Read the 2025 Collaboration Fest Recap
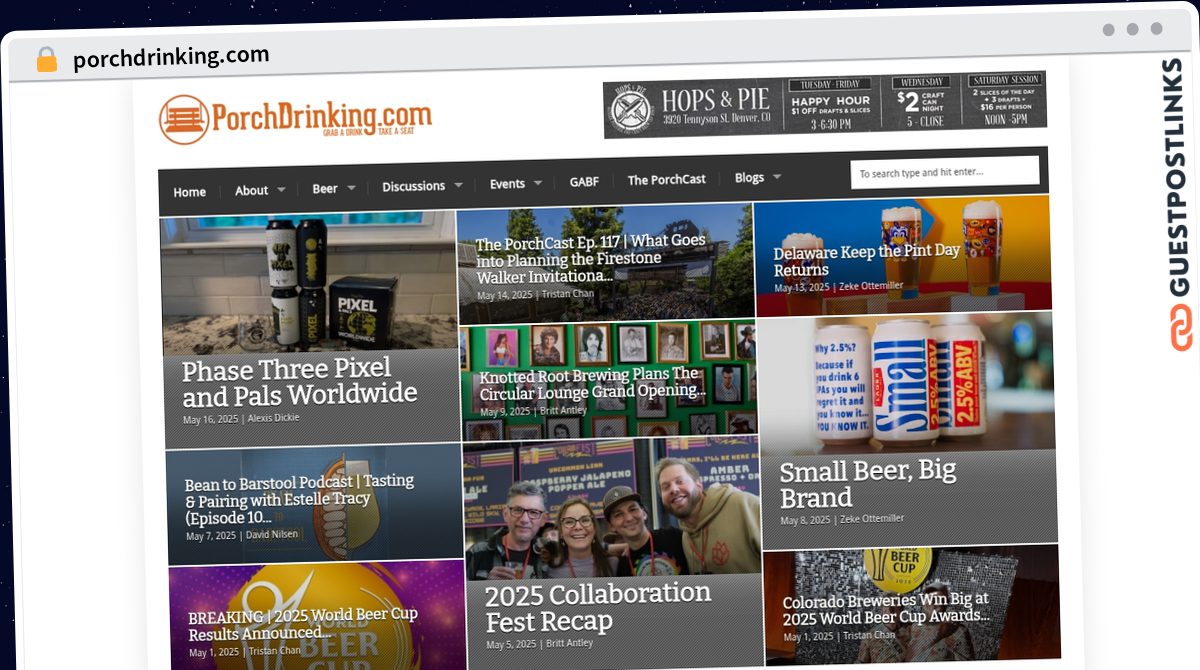Image resolution: width=1200 pixels, height=670 pixels. point(599,607)
